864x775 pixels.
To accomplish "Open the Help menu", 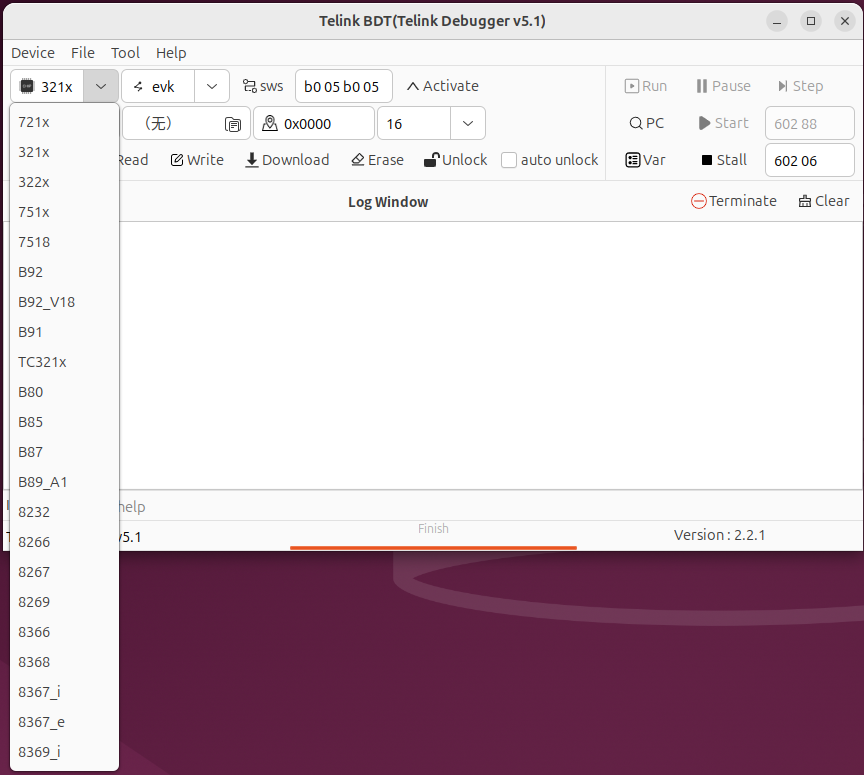I will (x=171, y=53).
